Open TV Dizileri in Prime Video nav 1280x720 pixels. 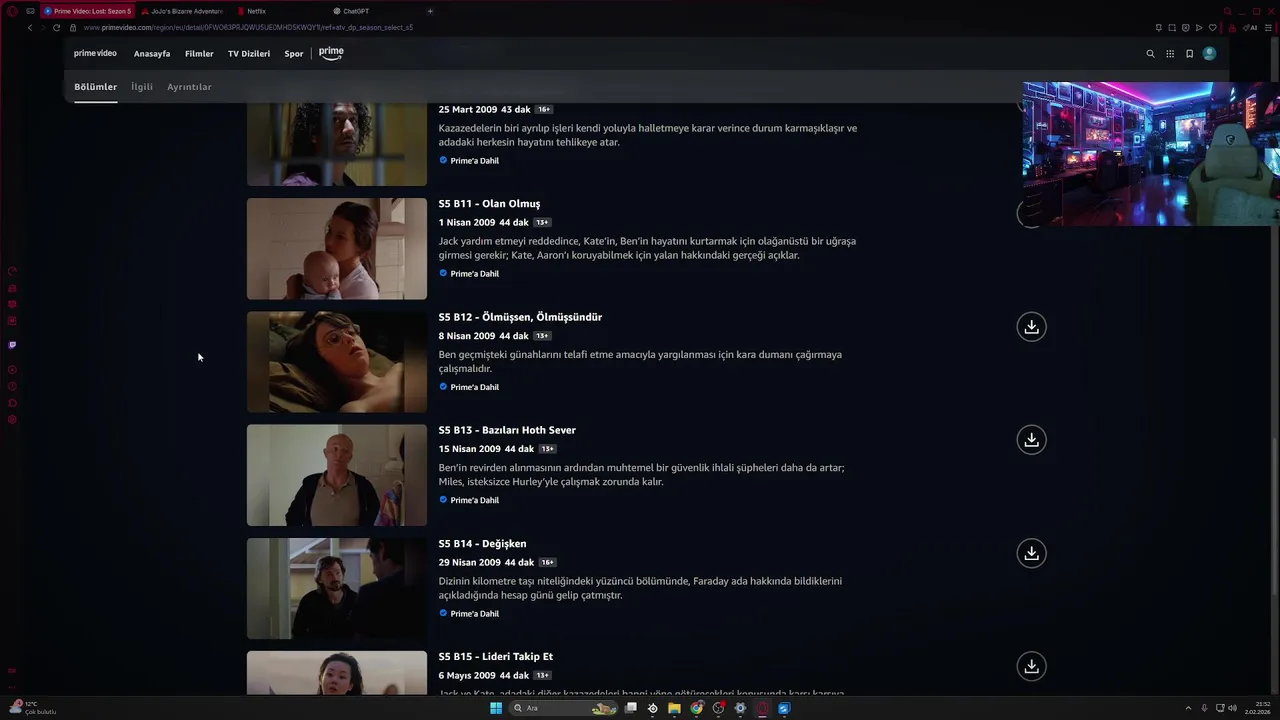coord(249,54)
